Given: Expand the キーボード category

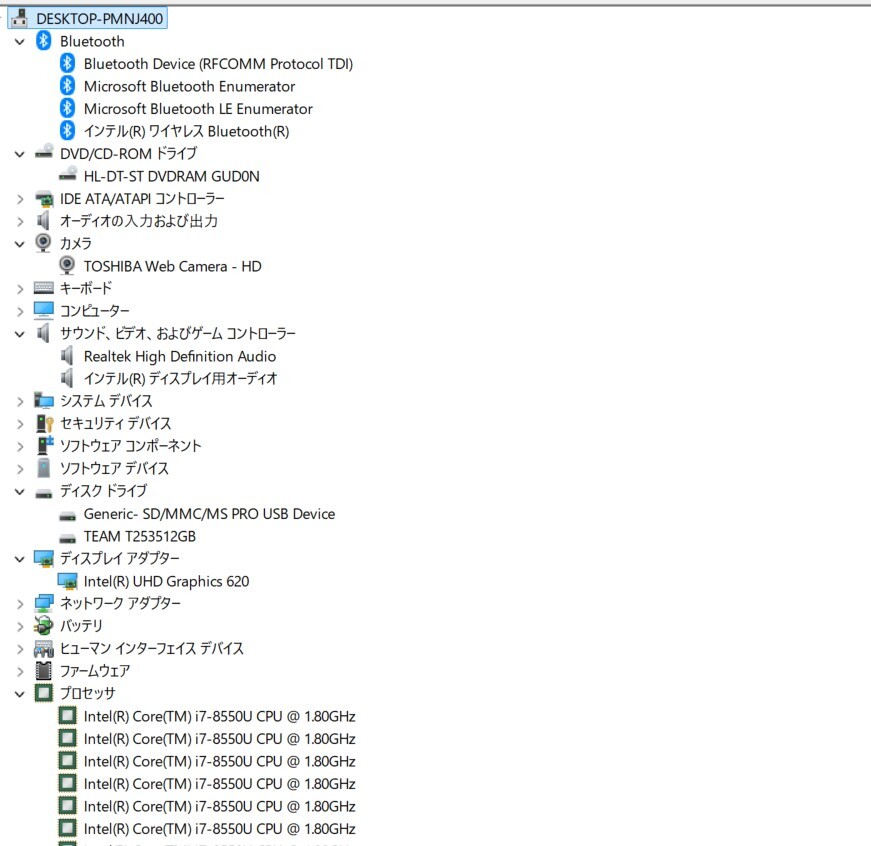Looking at the screenshot, I should 20,289.
